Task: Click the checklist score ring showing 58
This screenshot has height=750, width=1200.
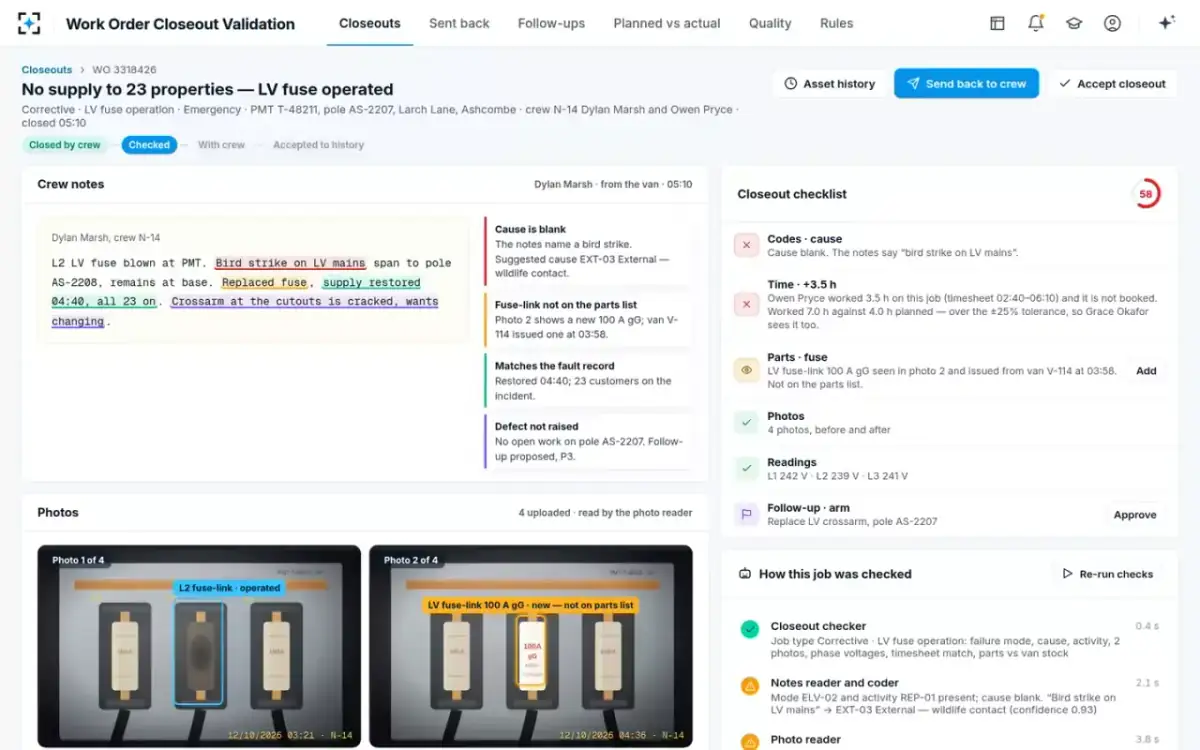Action: [x=1146, y=194]
